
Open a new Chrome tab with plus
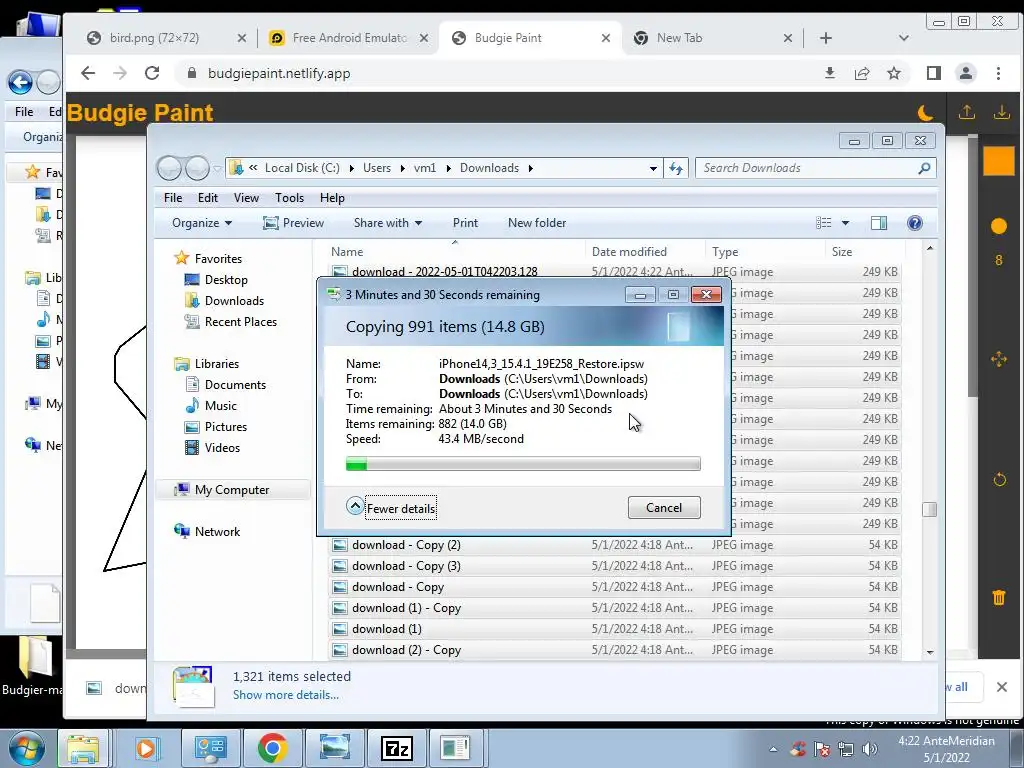(x=825, y=38)
